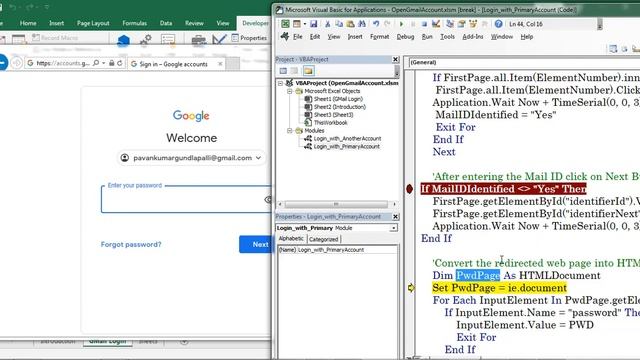This screenshot has width=640, height=360.
Task: Undo the last edit in VBA editor
Action: click(376, 24)
